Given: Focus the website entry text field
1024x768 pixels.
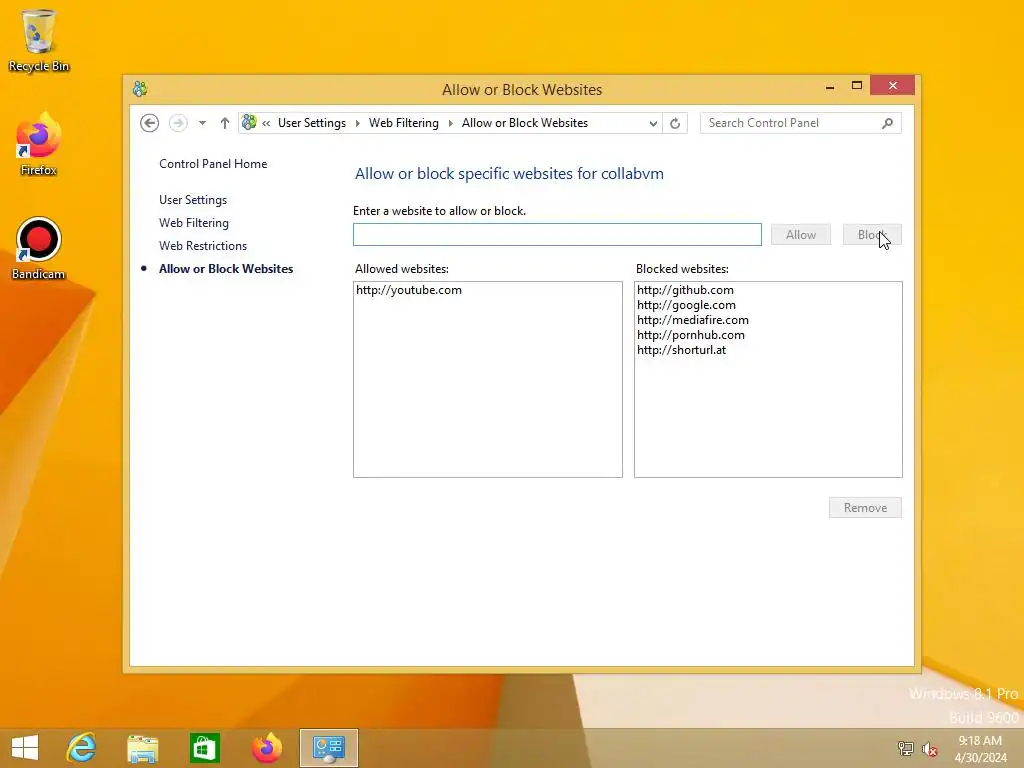Looking at the screenshot, I should click(557, 234).
